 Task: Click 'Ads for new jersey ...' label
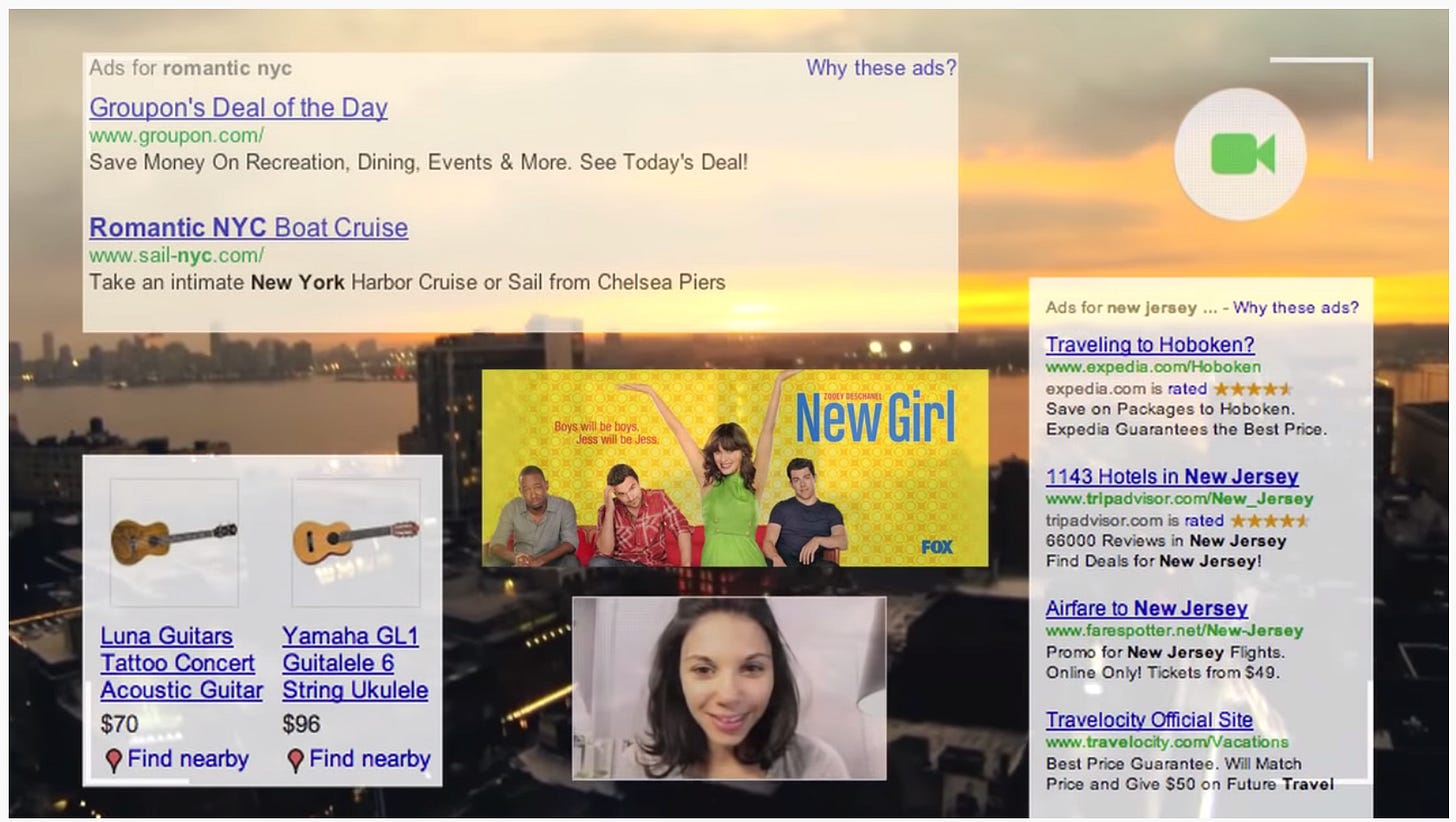pyautogui.click(x=1131, y=308)
